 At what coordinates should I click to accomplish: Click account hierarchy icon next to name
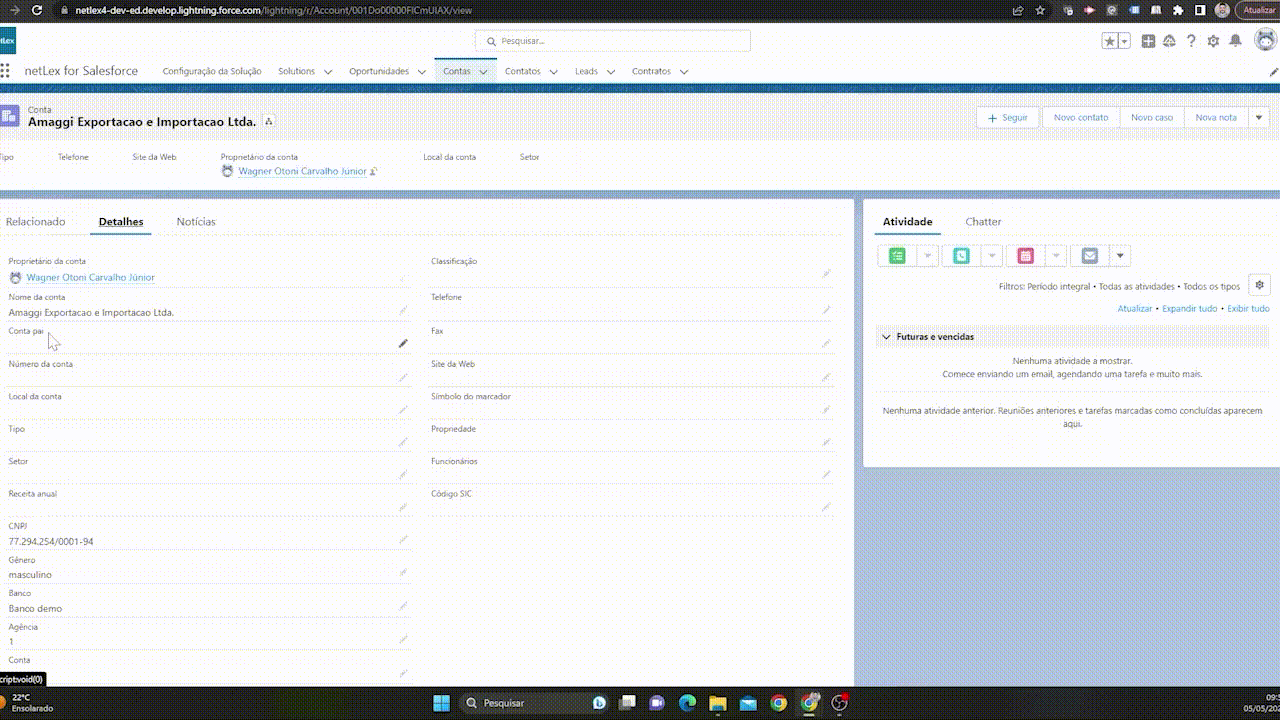(269, 121)
